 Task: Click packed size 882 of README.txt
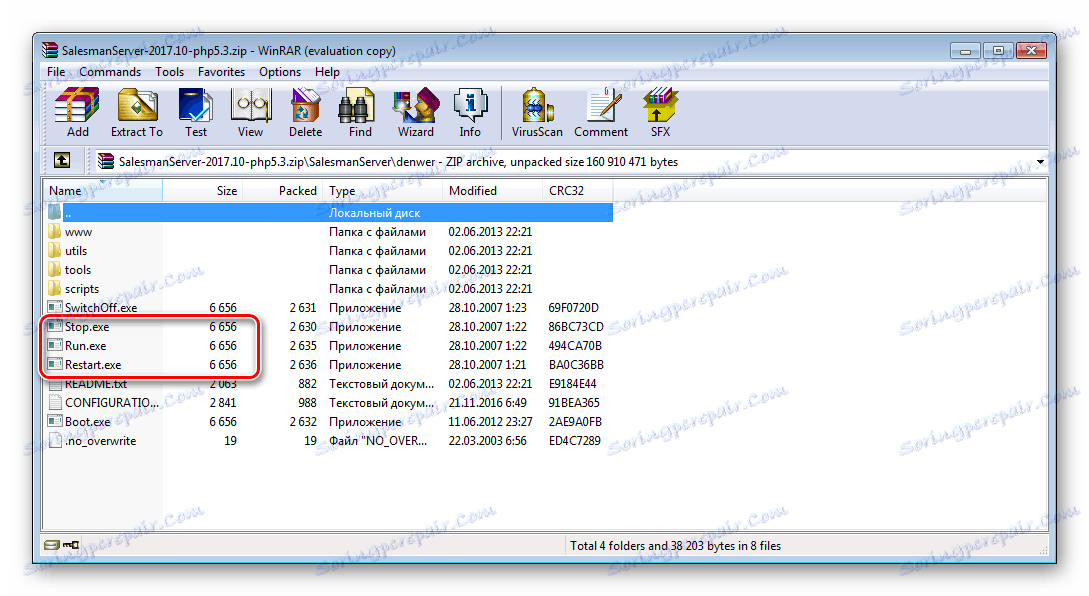coord(307,383)
